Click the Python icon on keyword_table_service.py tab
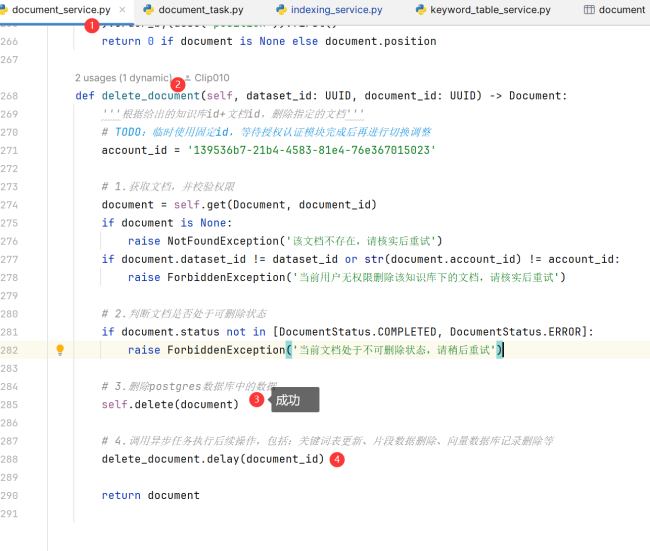 [421, 10]
